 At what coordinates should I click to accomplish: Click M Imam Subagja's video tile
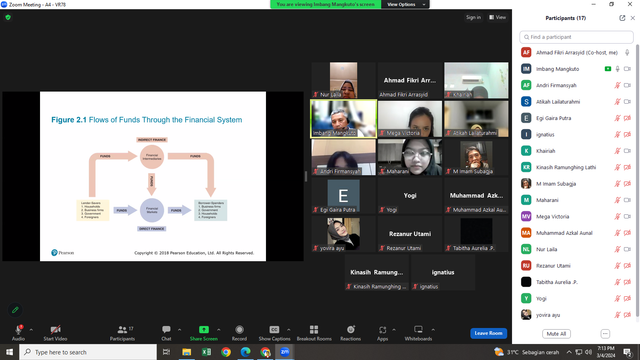[476, 157]
